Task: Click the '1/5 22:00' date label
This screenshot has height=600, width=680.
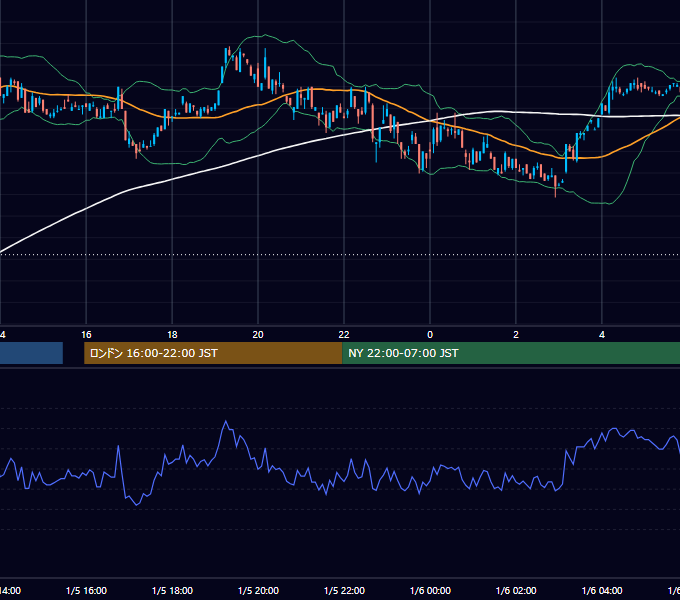Action: 344,590
